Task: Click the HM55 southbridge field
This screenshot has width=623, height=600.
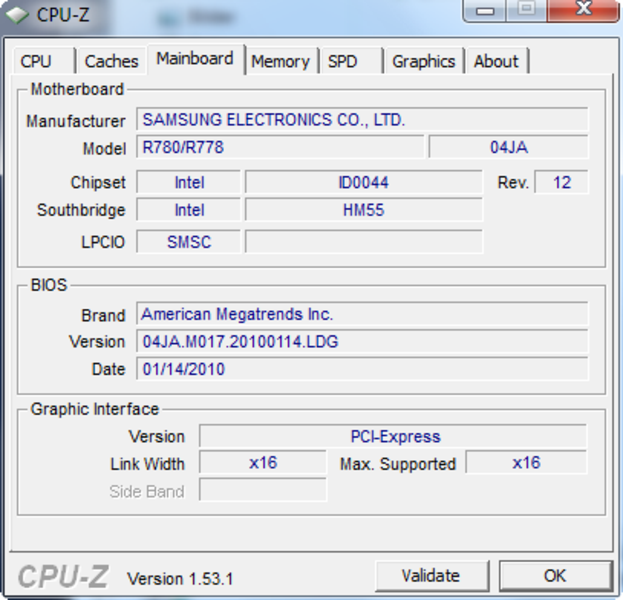Action: coord(364,209)
